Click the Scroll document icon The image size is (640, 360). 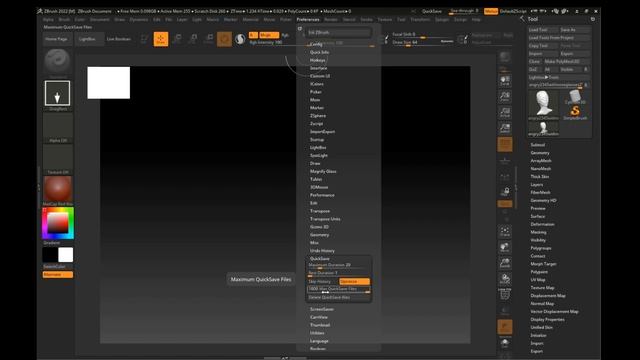coord(505,81)
